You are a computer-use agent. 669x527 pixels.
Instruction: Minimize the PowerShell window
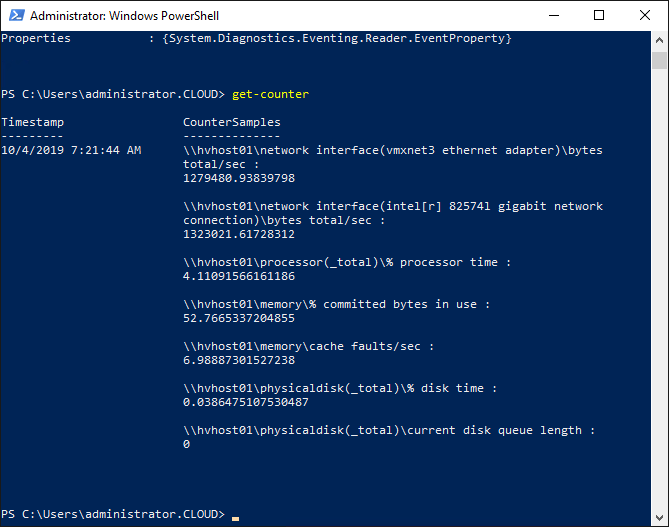point(554,15)
